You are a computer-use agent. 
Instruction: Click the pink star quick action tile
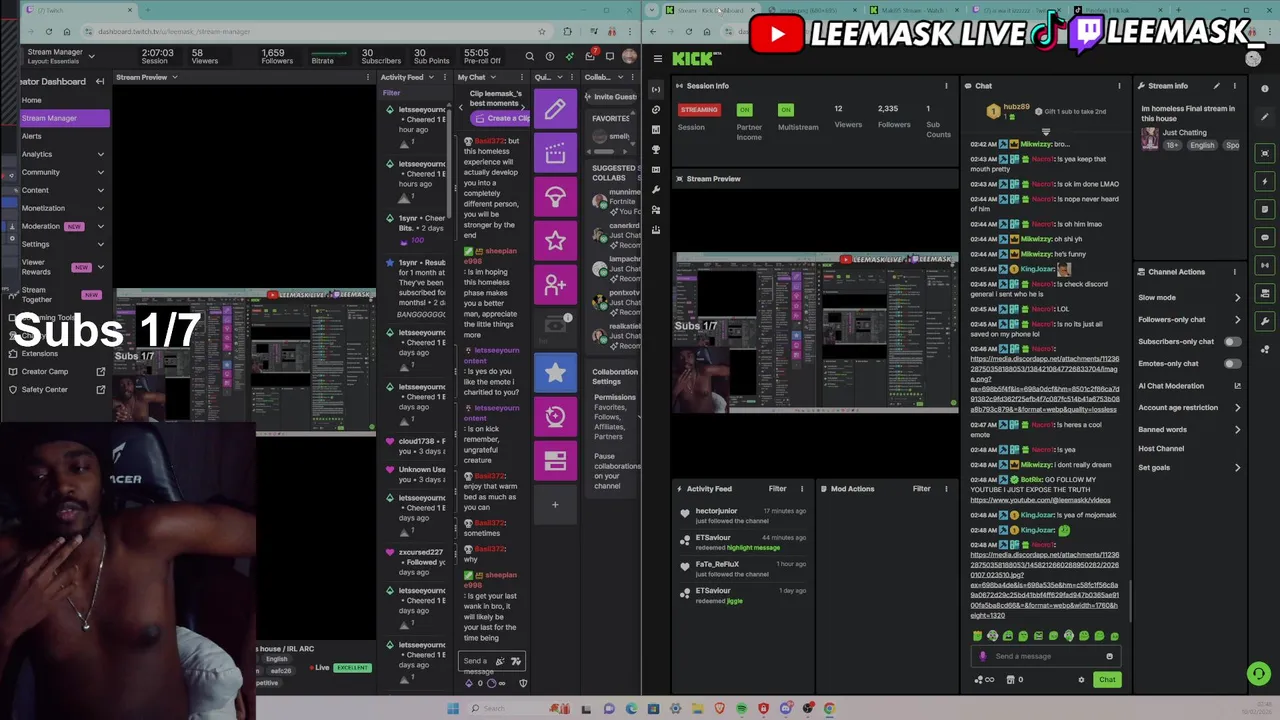coord(555,241)
